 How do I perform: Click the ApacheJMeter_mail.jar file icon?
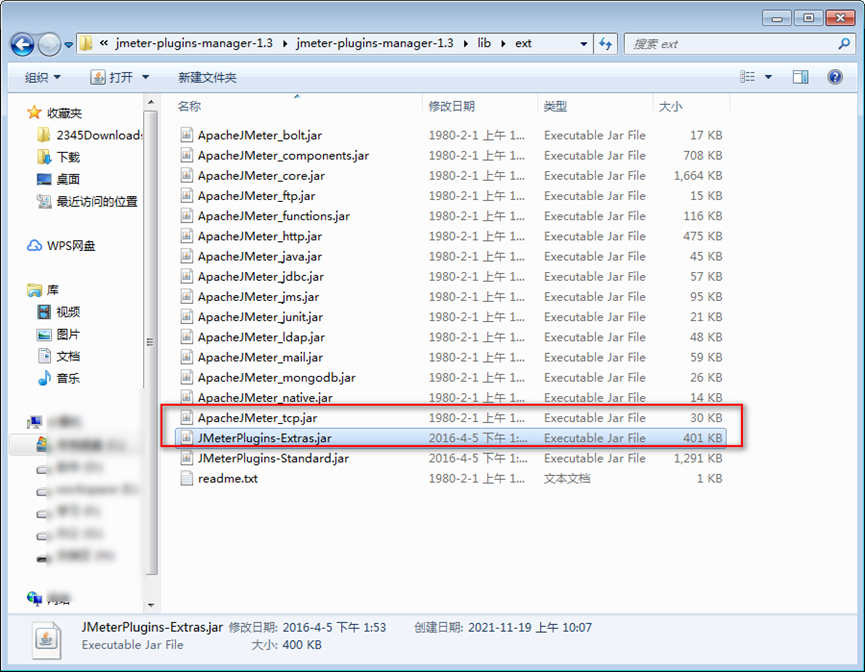186,357
